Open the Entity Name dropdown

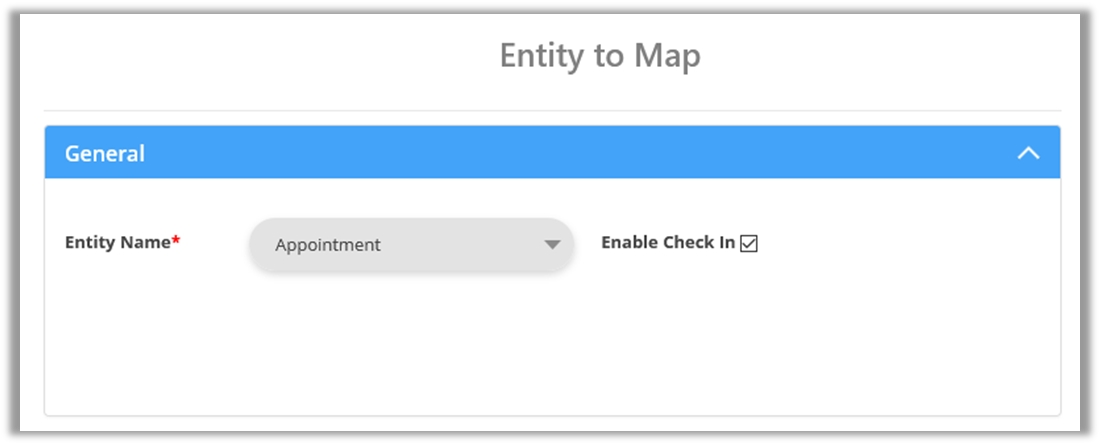coord(410,245)
